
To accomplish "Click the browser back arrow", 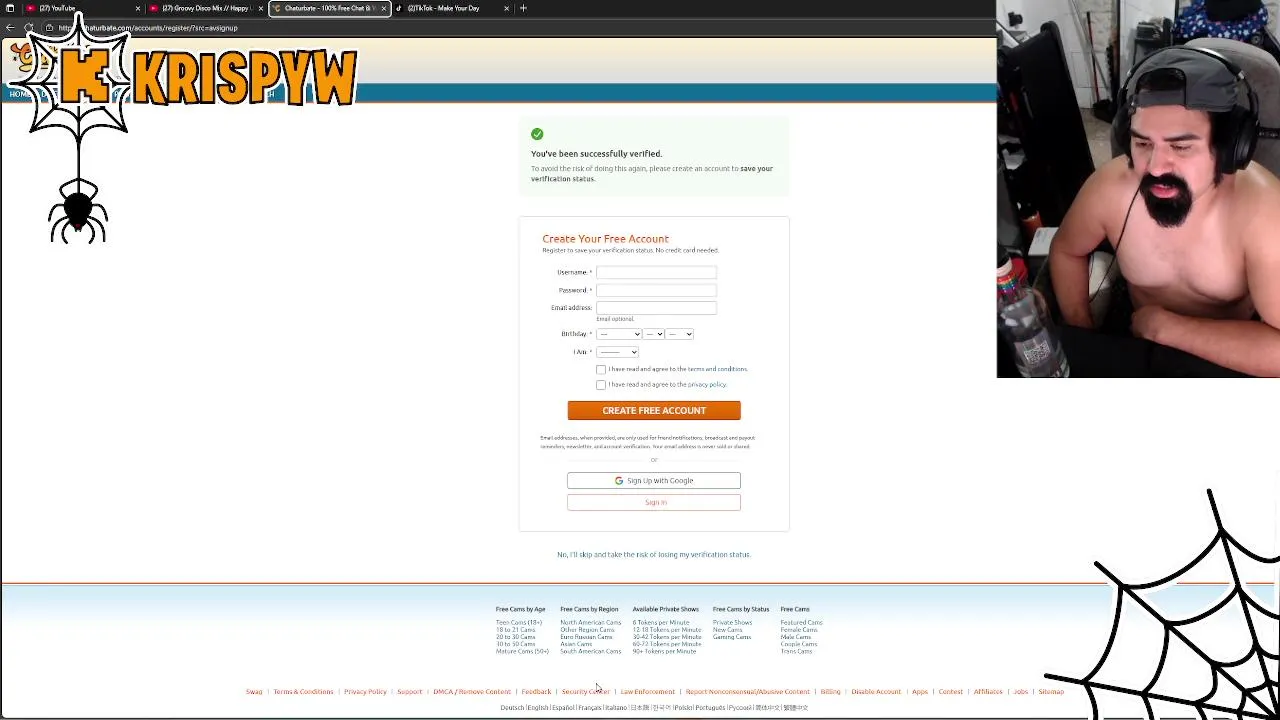I will [10, 28].
